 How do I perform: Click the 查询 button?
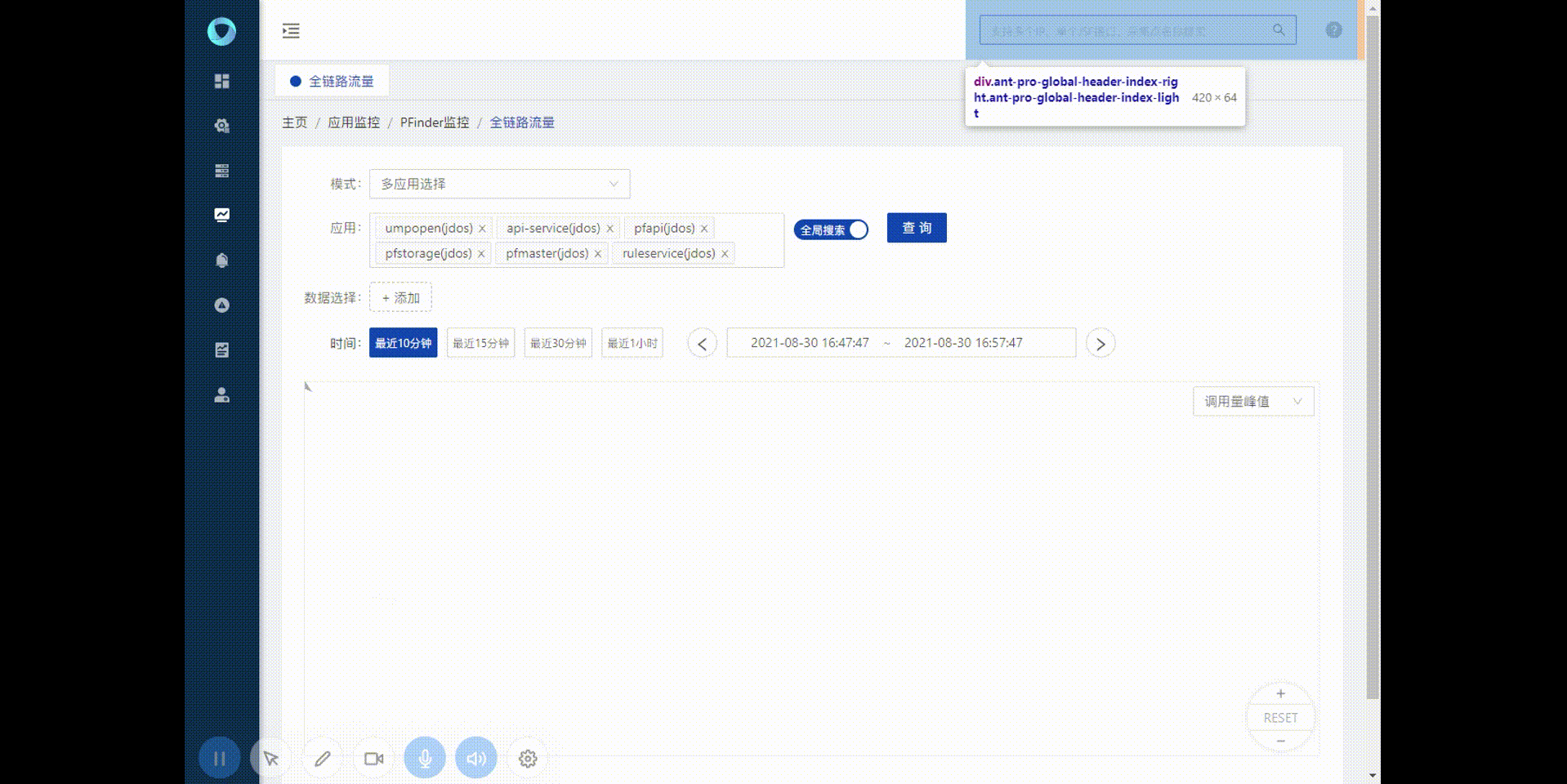pyautogui.click(x=917, y=228)
